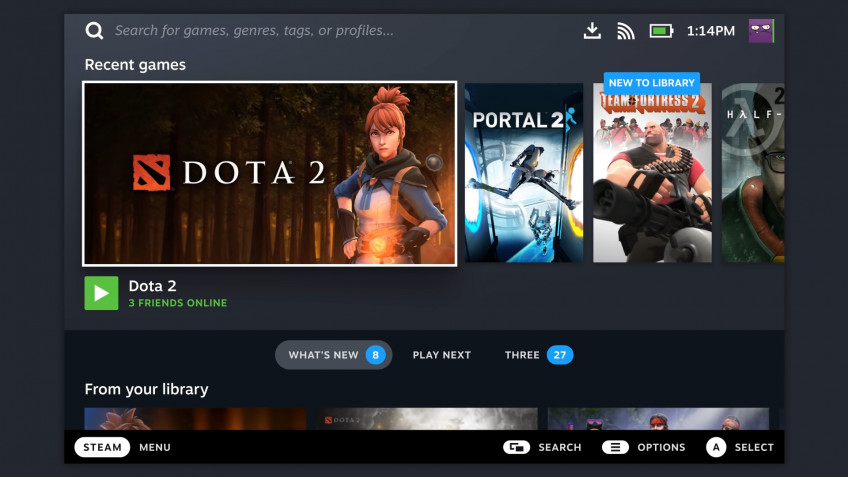Click the STEAM menu button
This screenshot has height=477, width=848.
[x=102, y=447]
